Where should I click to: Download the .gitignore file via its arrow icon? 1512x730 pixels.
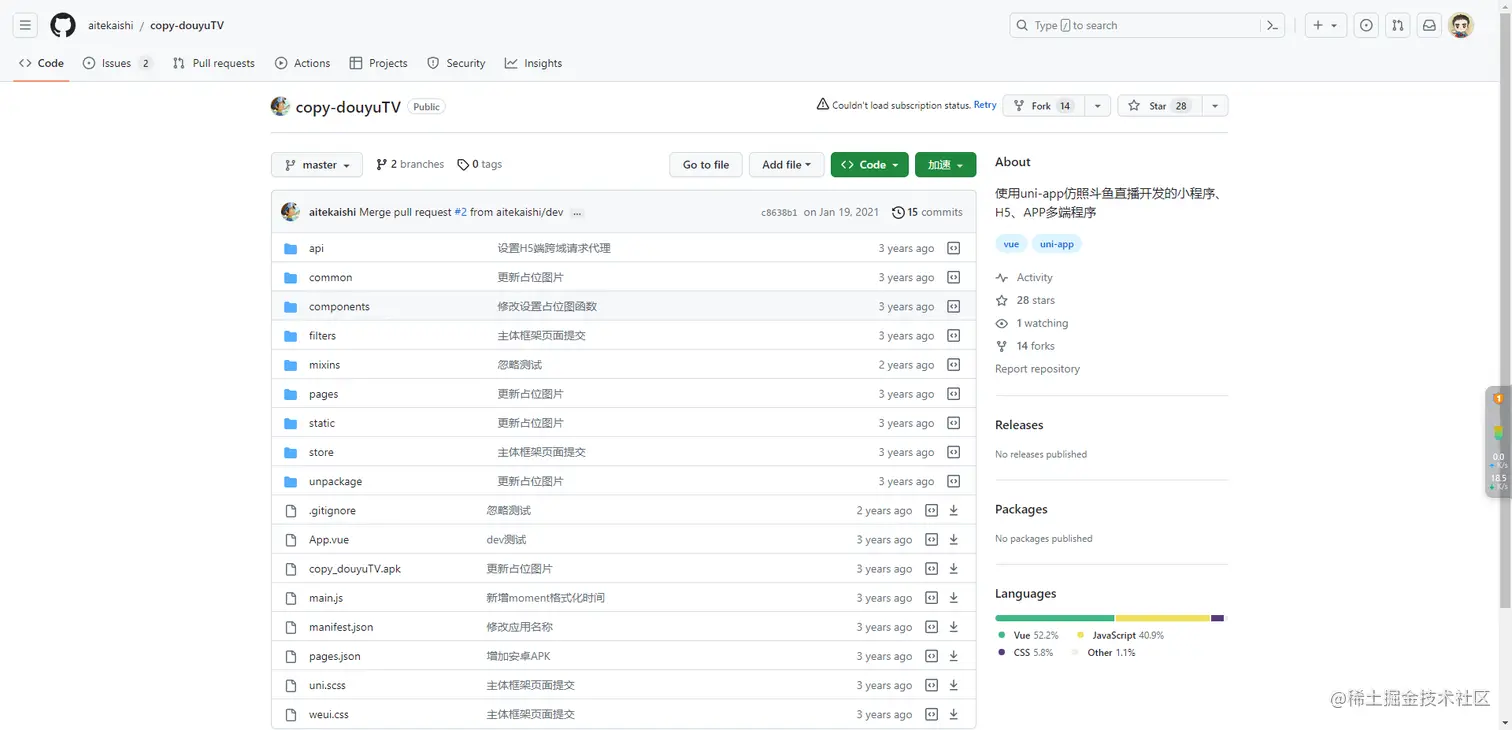[x=954, y=510]
